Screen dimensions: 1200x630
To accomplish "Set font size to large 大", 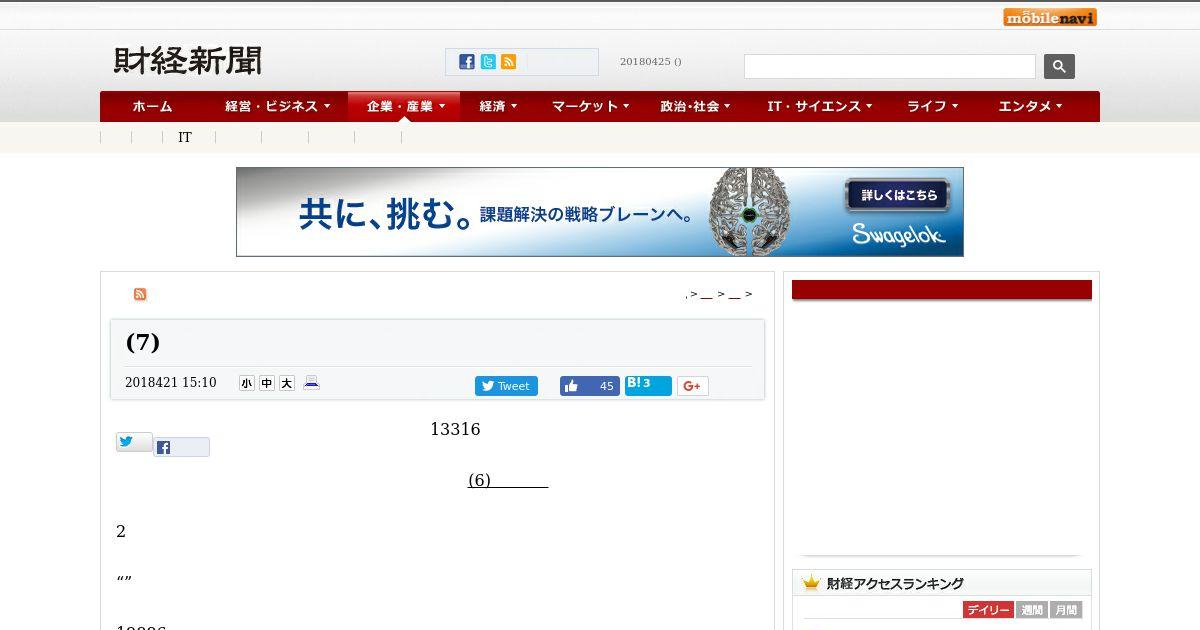I will pos(287,383).
